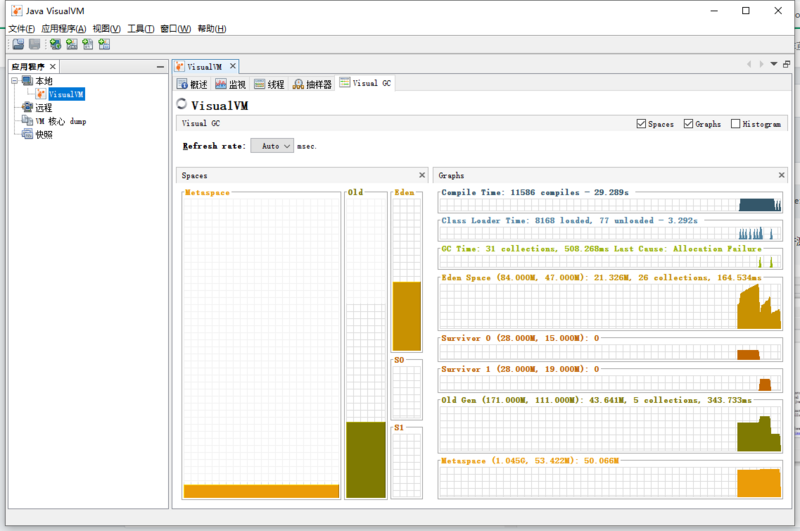Click the 本地 computer icon in tree
Image resolution: width=800 pixels, height=531 pixels.
[x=28, y=81]
